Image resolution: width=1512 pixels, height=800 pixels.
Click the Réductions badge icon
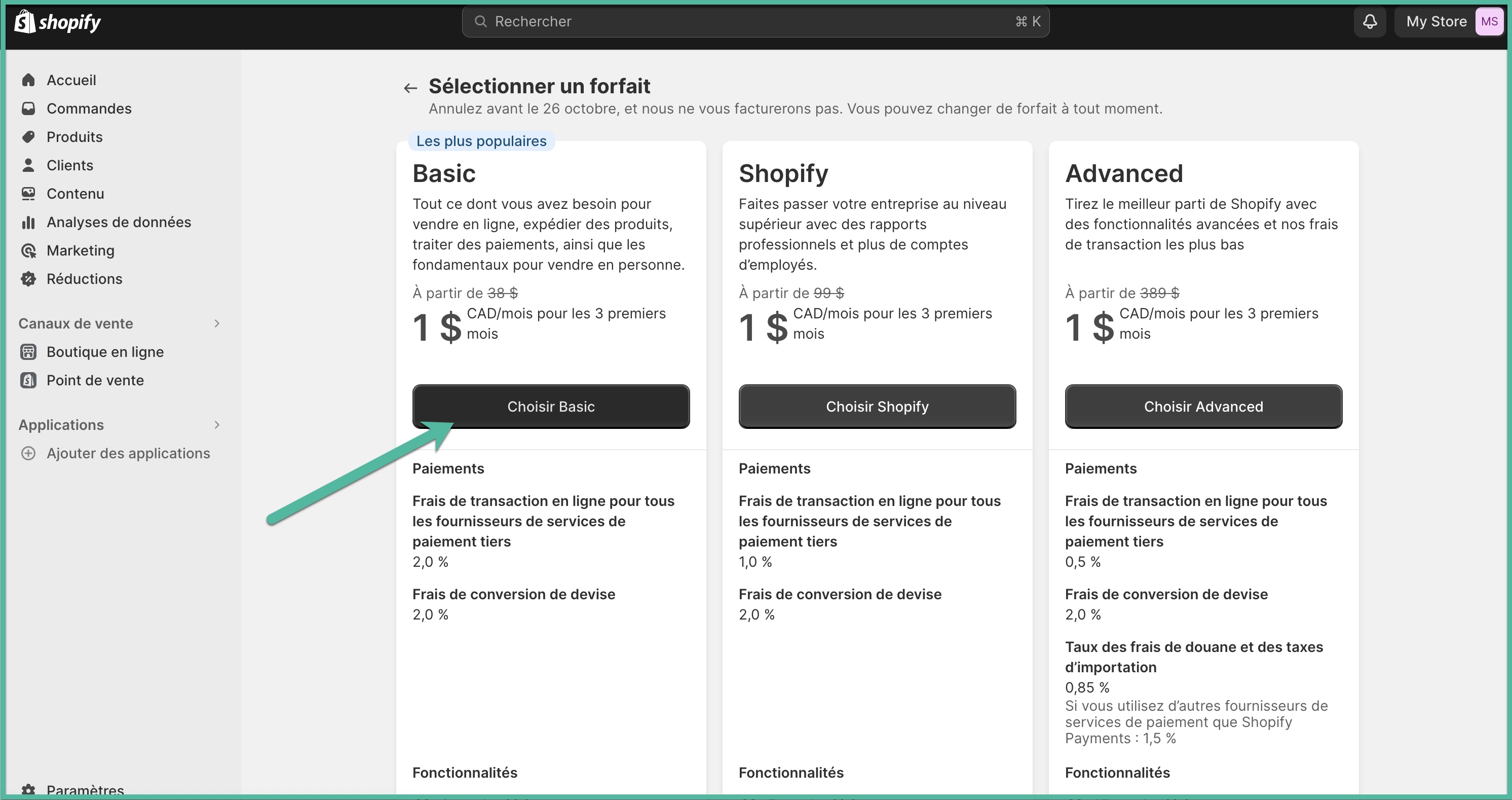(28, 279)
